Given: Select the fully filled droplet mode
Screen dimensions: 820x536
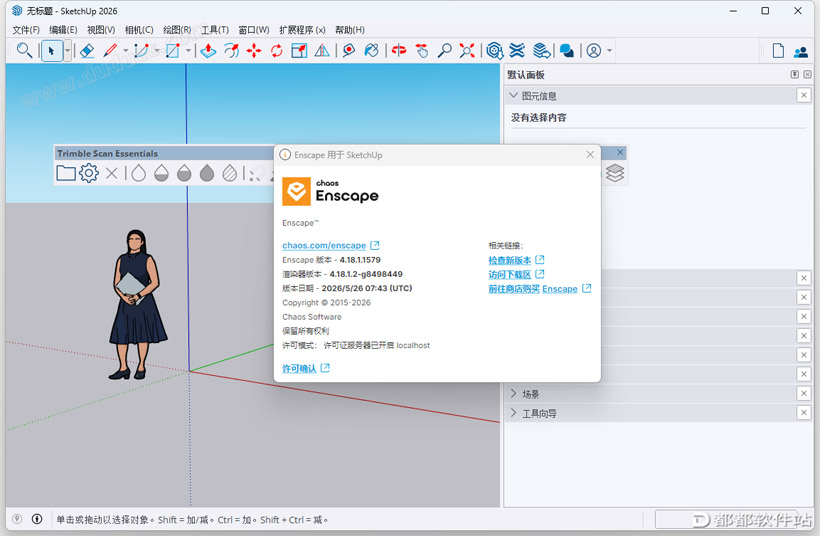Looking at the screenshot, I should point(207,173).
